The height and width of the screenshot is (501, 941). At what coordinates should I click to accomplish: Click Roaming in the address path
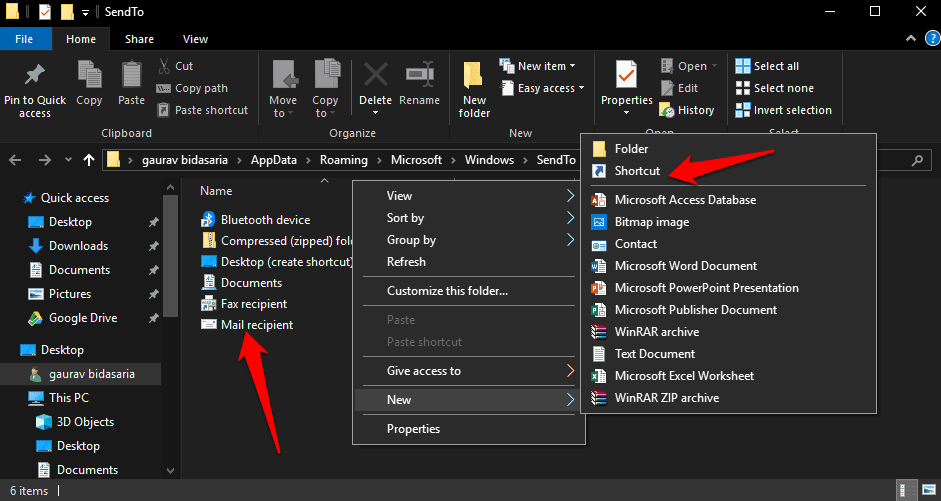point(343,160)
